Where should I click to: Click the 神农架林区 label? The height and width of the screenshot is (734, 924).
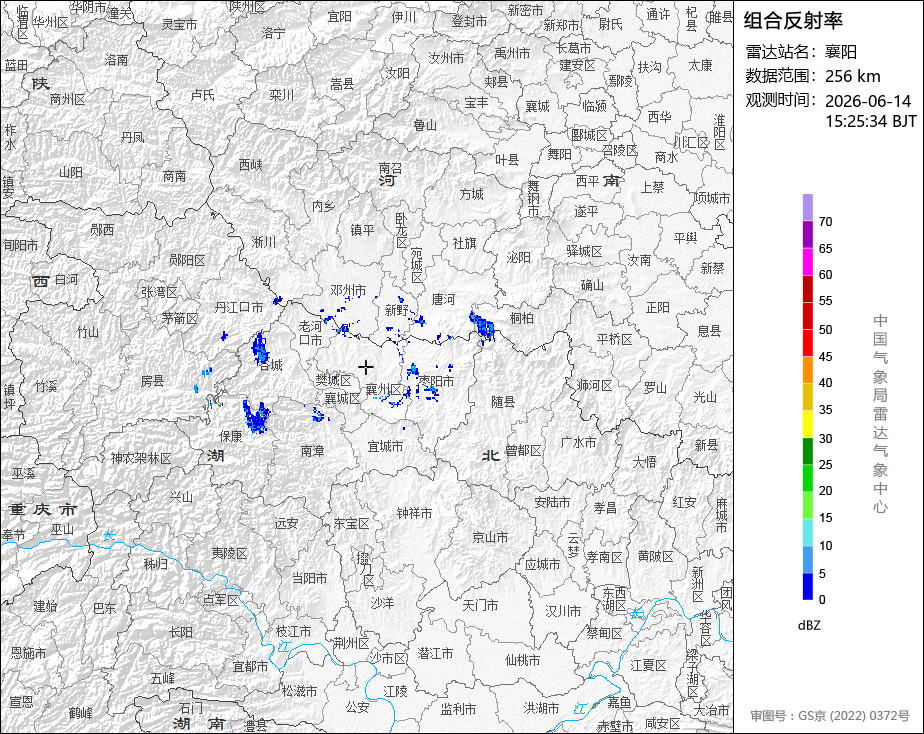coord(141,458)
